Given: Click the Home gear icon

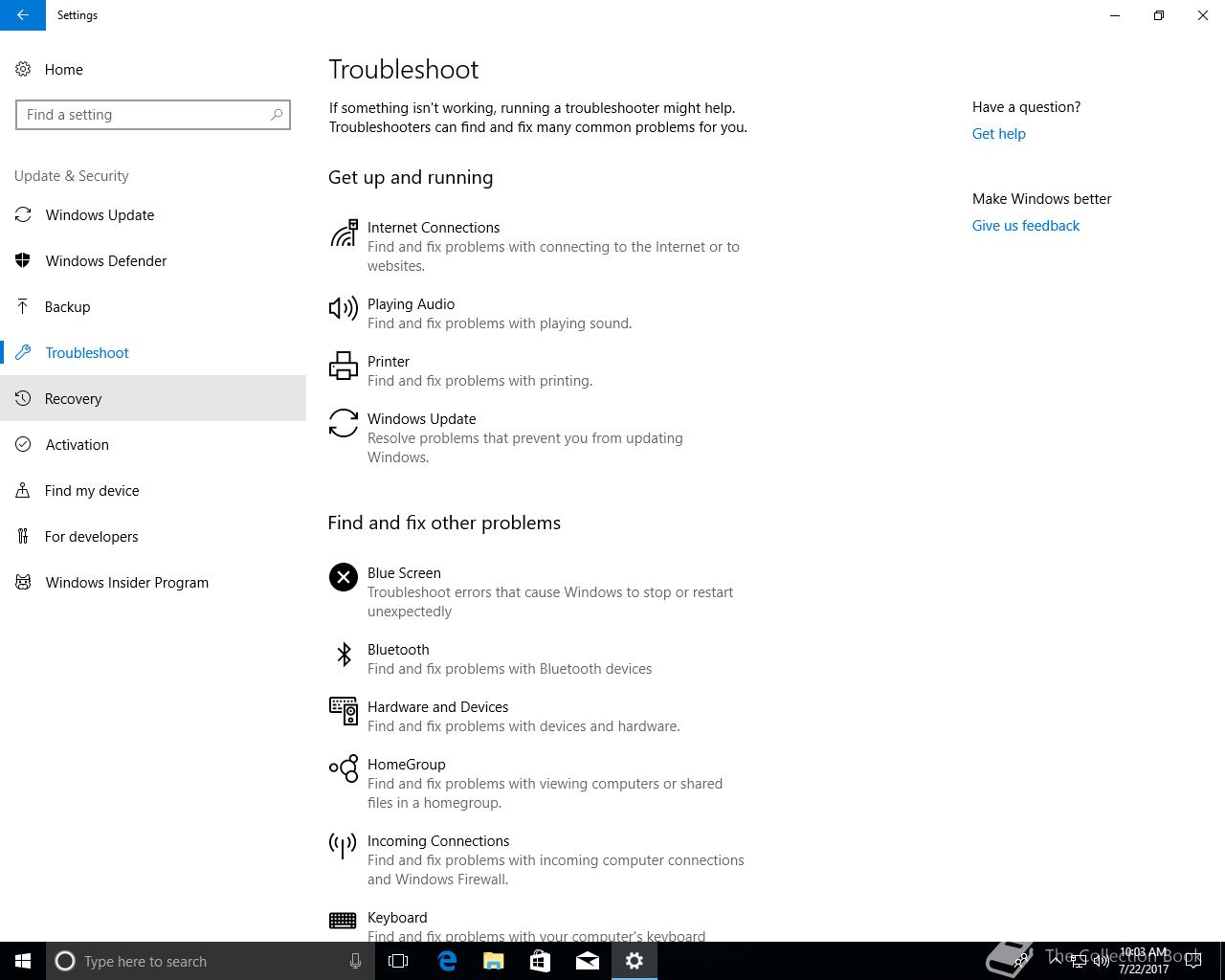Looking at the screenshot, I should [23, 69].
